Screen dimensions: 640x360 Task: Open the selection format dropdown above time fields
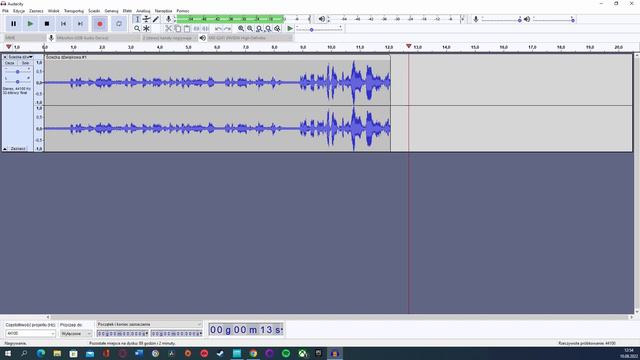(149, 324)
